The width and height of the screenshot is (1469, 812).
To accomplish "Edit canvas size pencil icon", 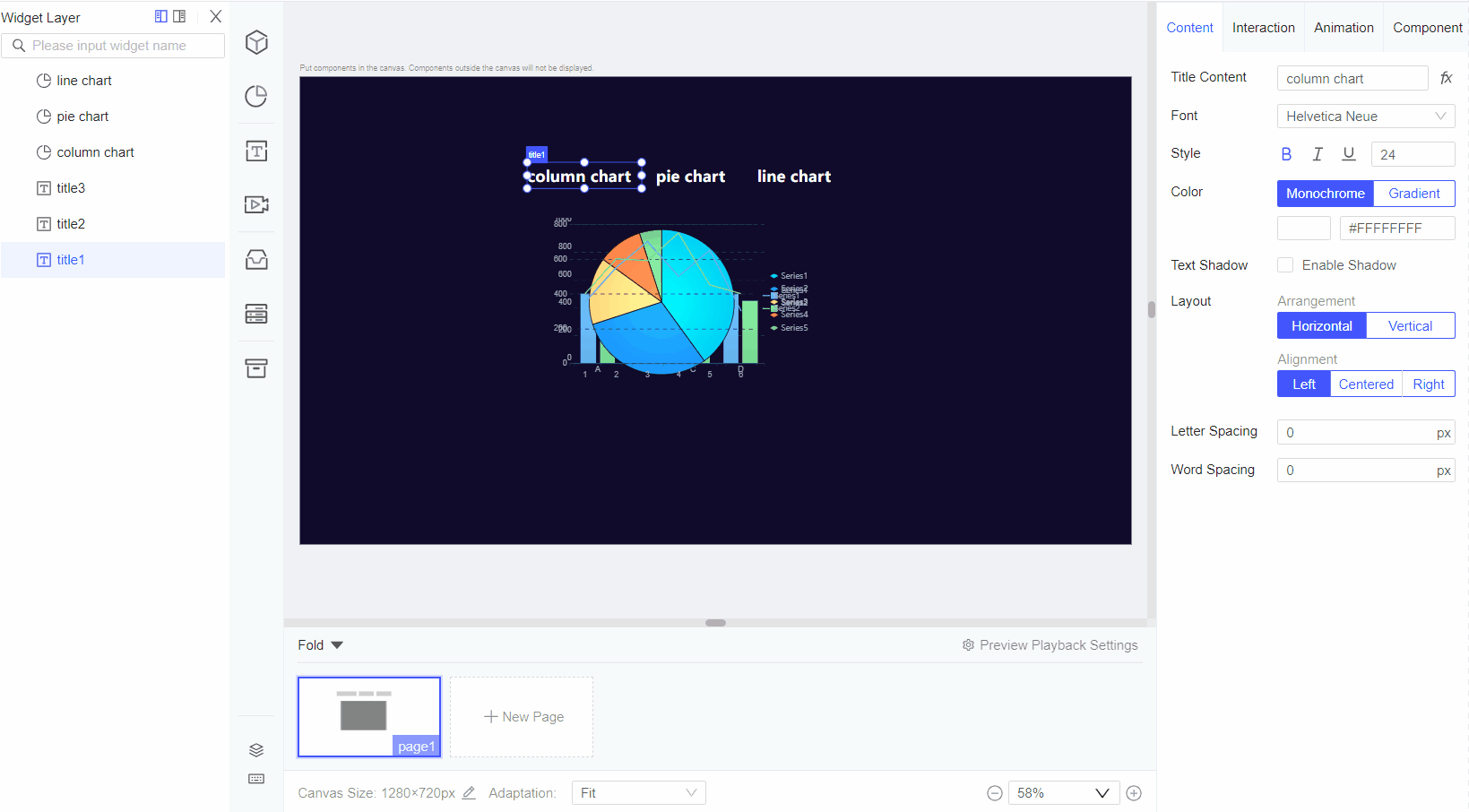I will [x=469, y=792].
